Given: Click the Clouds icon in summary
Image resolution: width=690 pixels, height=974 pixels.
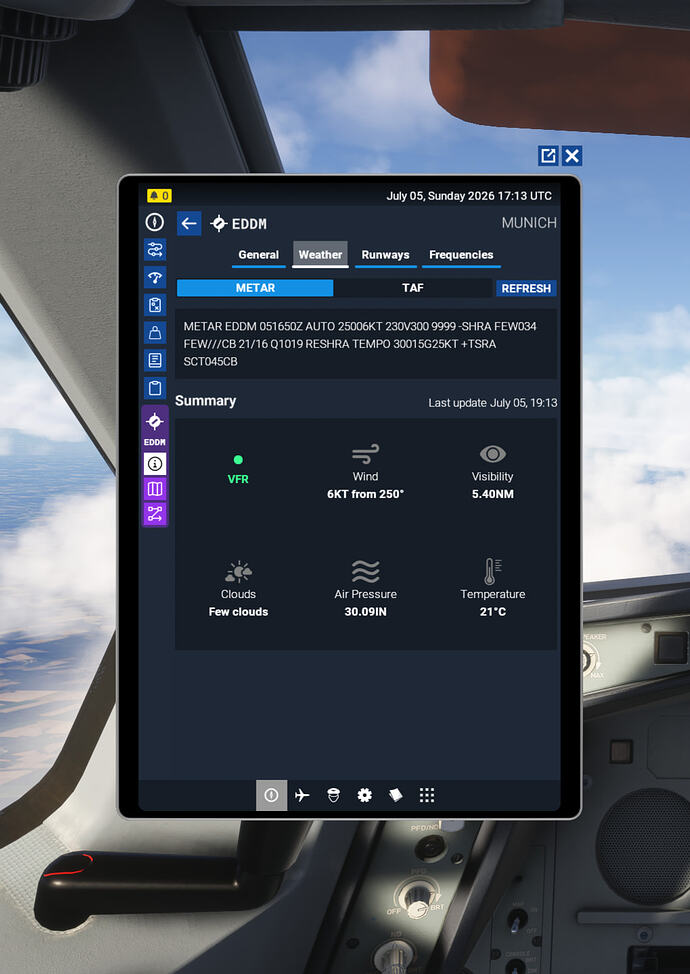Looking at the screenshot, I should 238,571.
